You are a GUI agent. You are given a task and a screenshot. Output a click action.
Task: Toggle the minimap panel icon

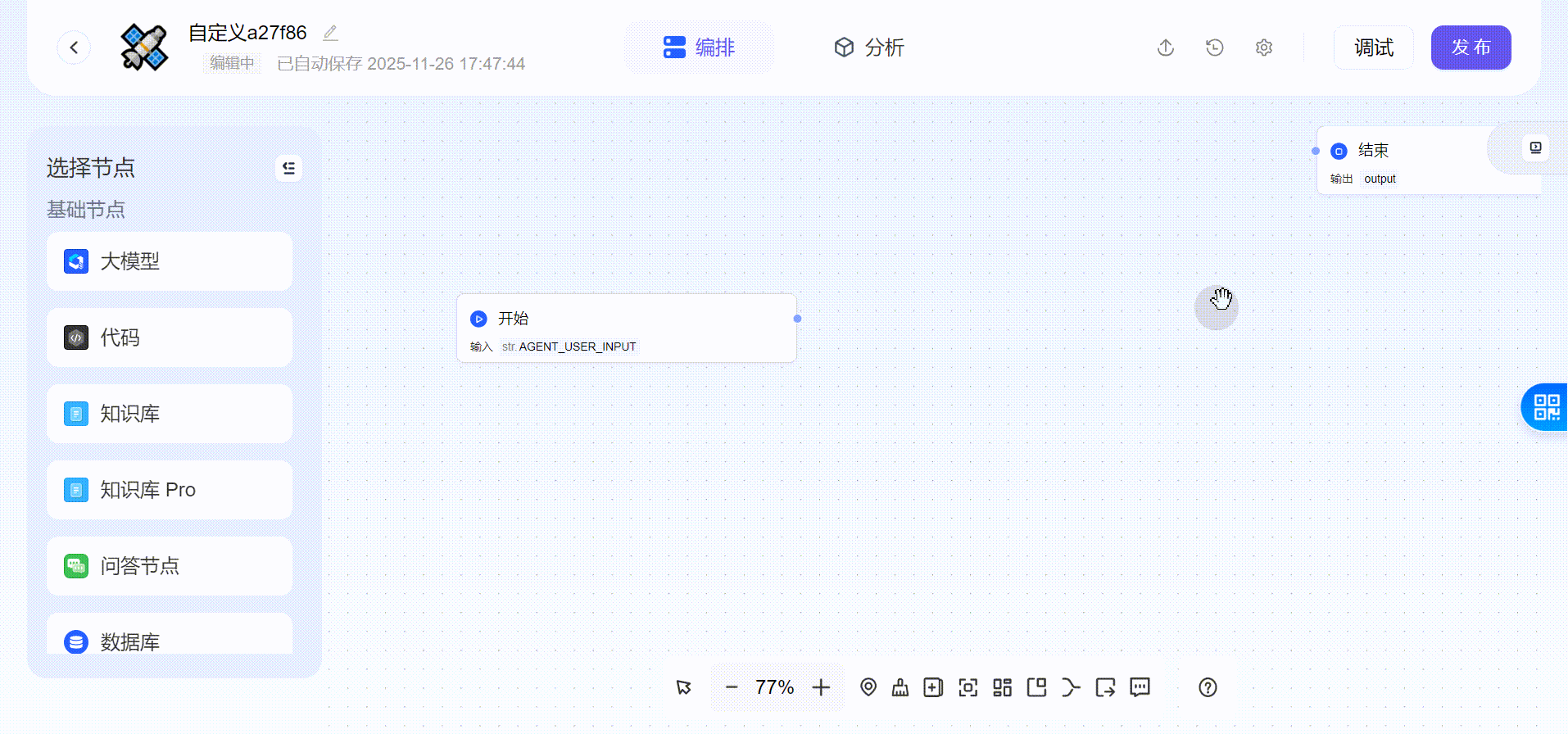pyautogui.click(x=1036, y=687)
